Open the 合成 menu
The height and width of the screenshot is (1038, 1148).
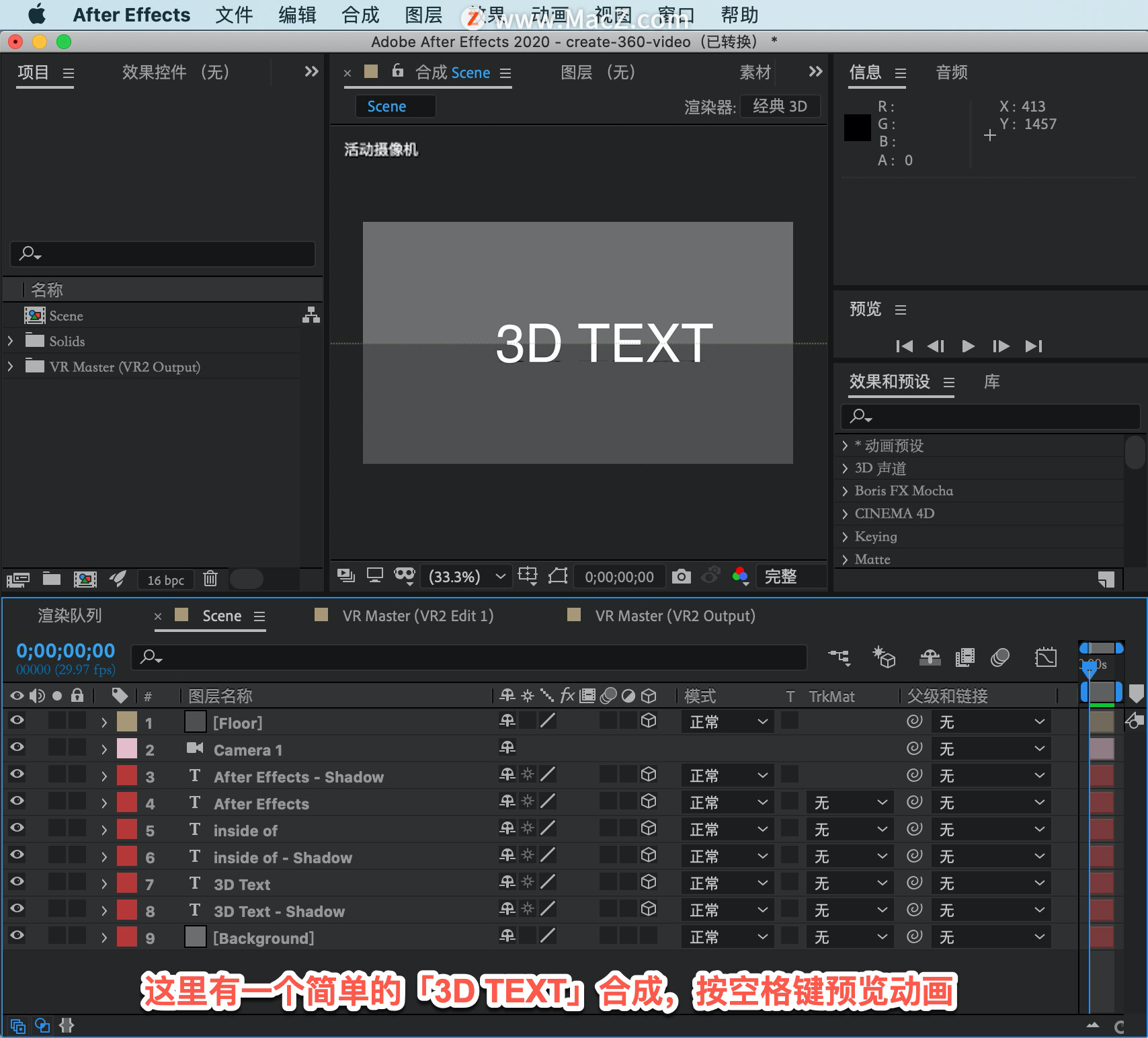(x=360, y=15)
